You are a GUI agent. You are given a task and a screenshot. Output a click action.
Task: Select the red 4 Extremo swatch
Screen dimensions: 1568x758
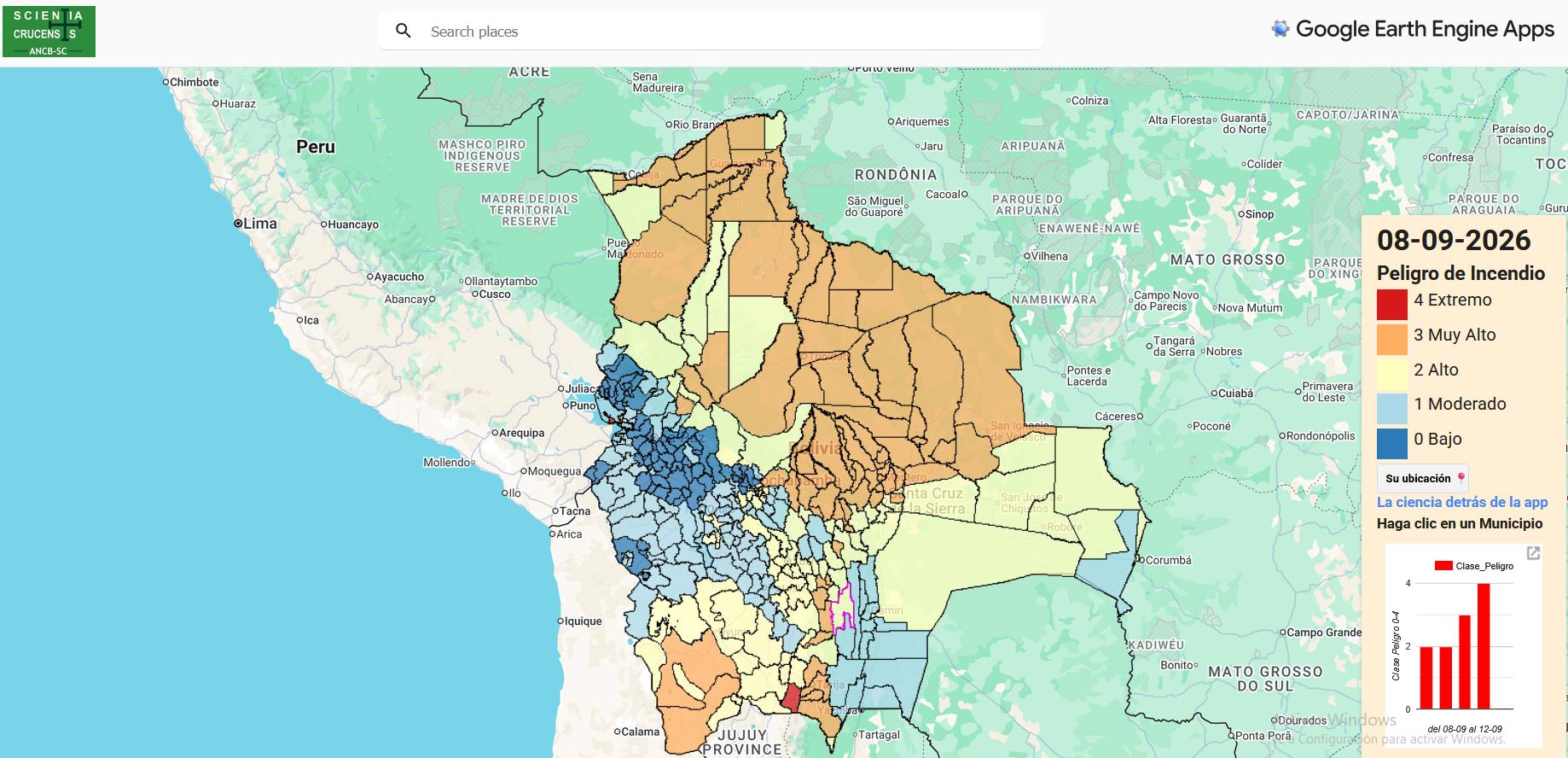coord(1391,305)
